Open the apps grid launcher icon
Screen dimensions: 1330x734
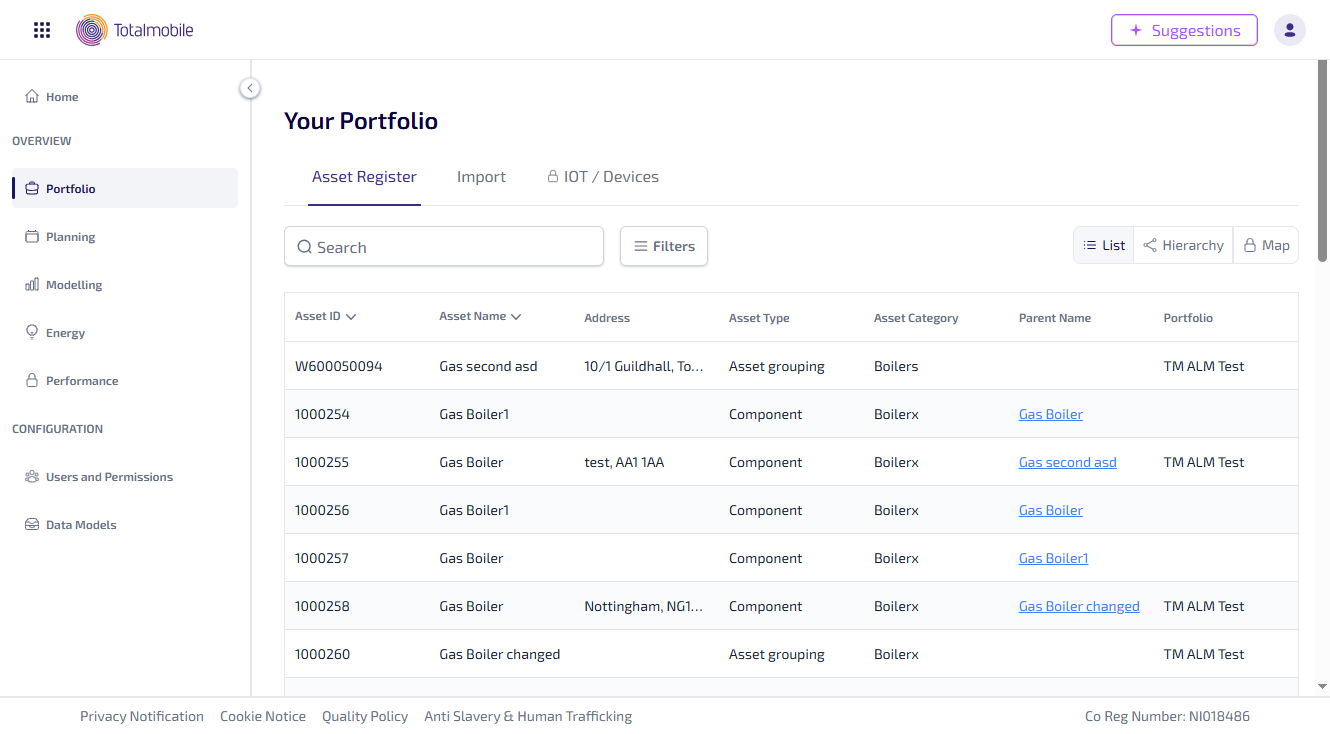[42, 30]
